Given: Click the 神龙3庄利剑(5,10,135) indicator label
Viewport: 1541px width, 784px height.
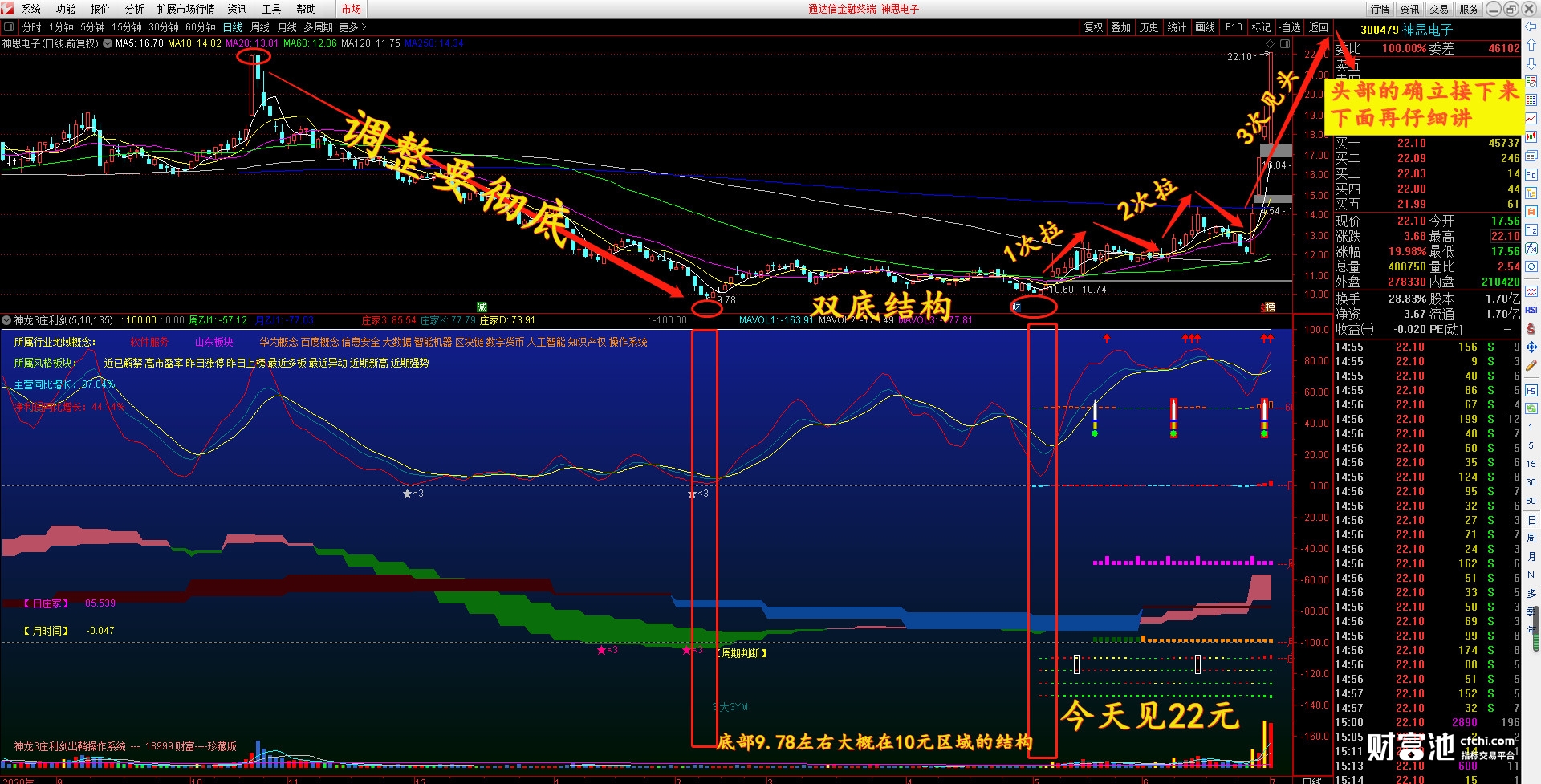Looking at the screenshot, I should [x=63, y=320].
